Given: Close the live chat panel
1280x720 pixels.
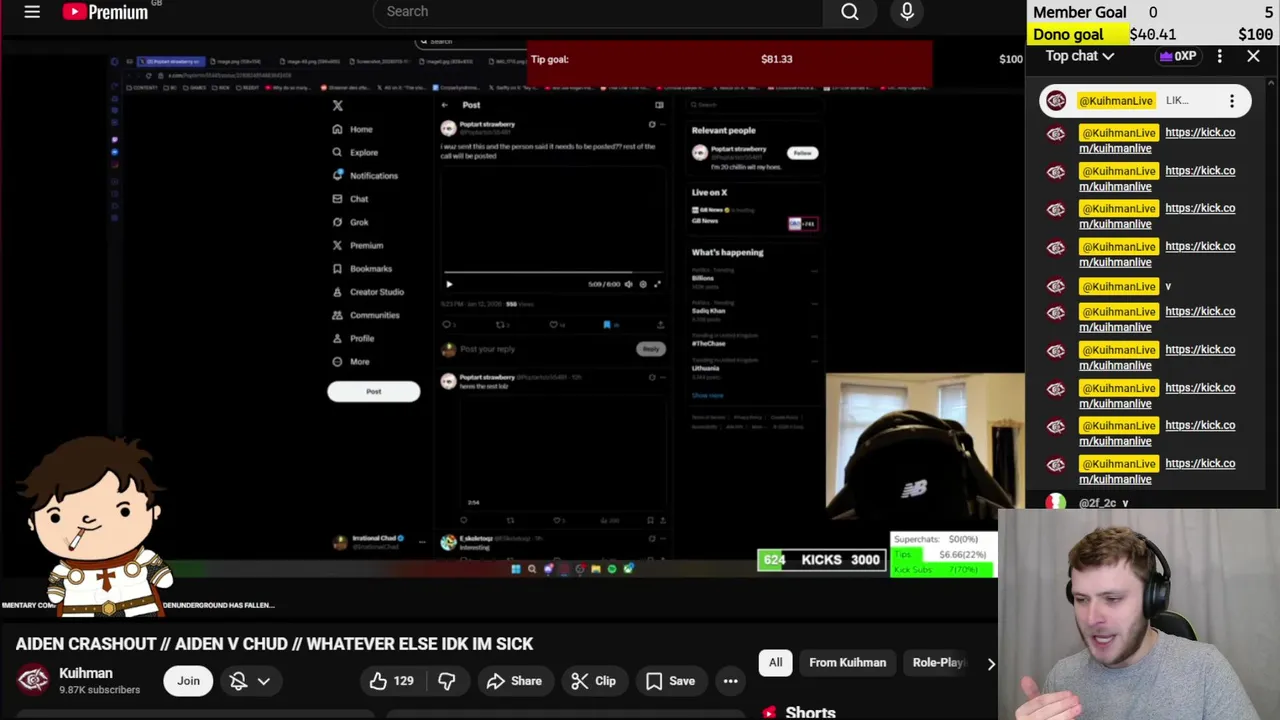Looking at the screenshot, I should point(1253,56).
